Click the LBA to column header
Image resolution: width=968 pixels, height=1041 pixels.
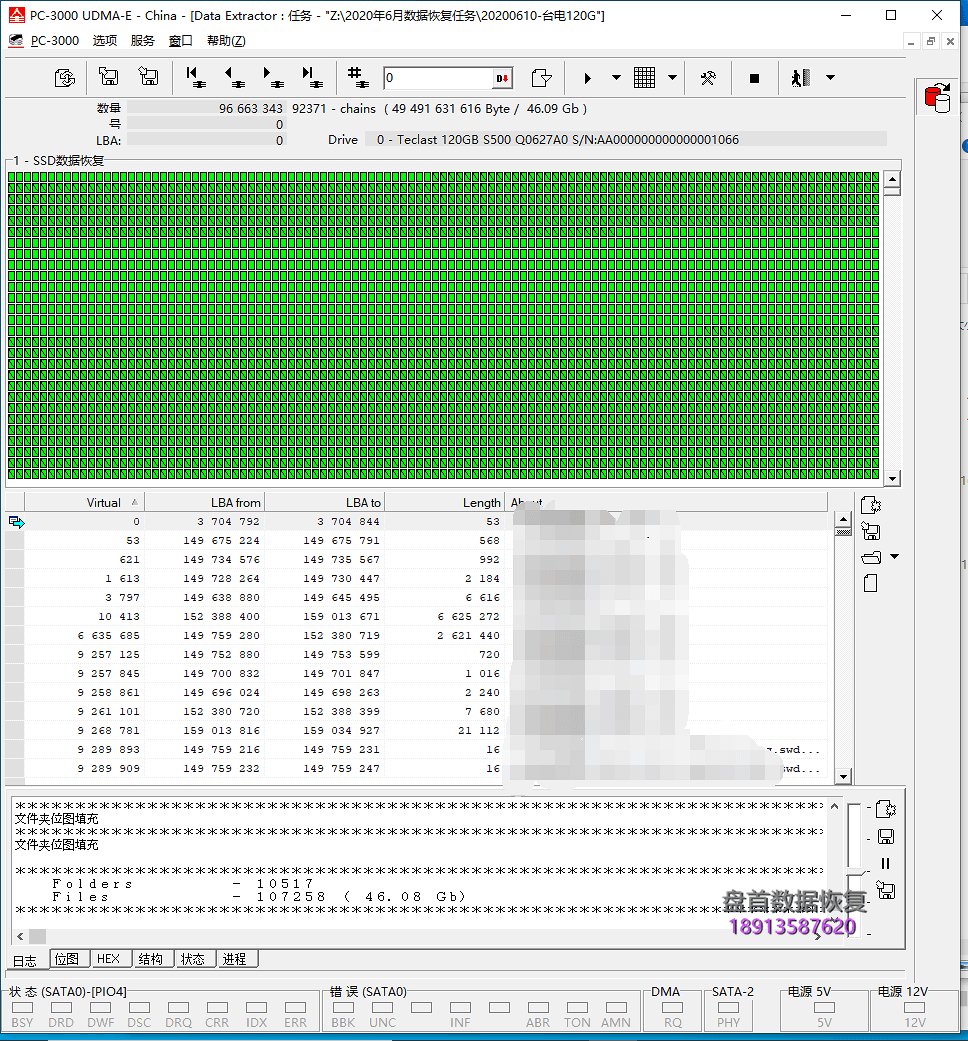point(325,503)
